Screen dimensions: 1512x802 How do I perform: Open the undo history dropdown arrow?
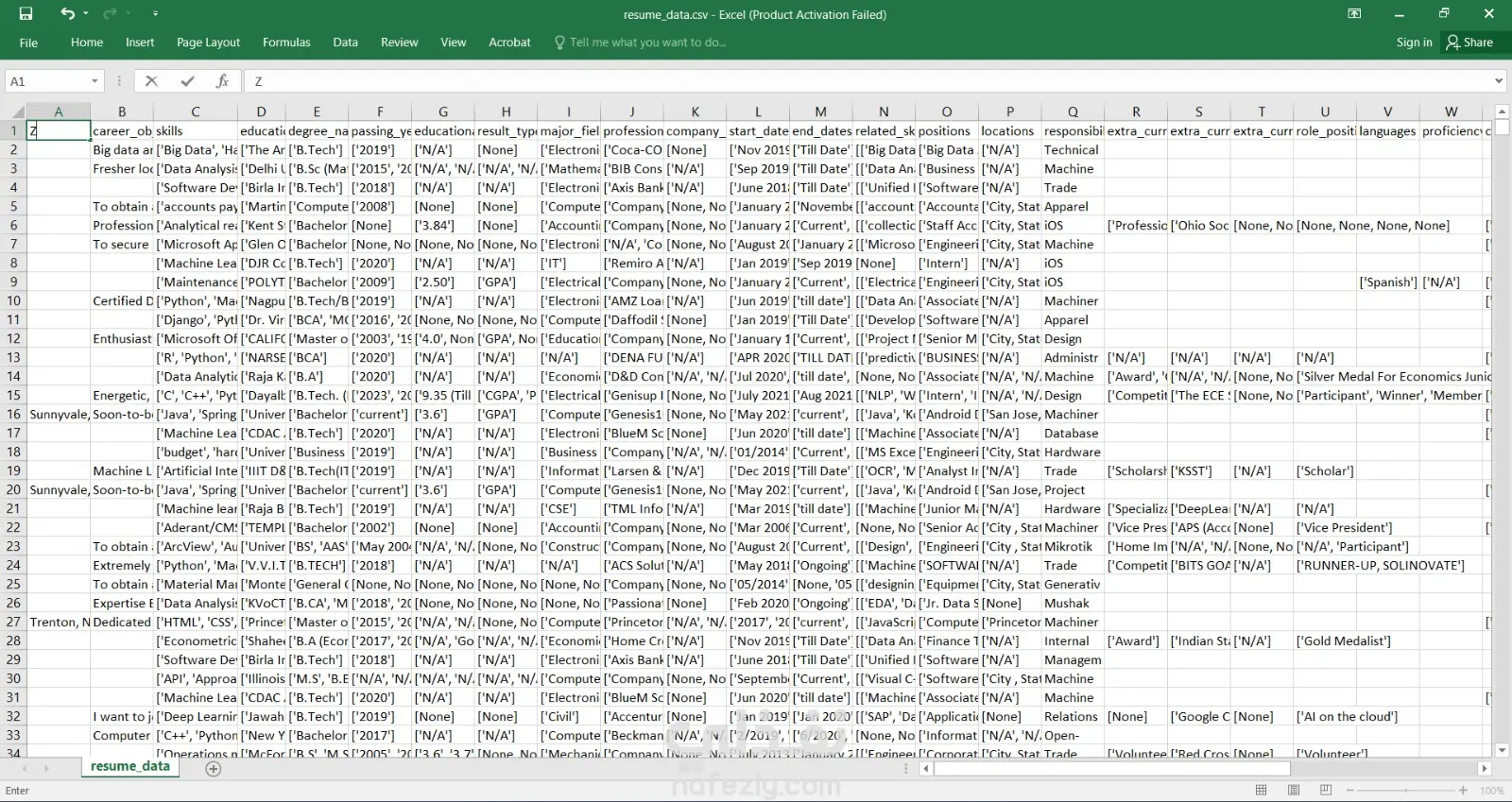[85, 14]
